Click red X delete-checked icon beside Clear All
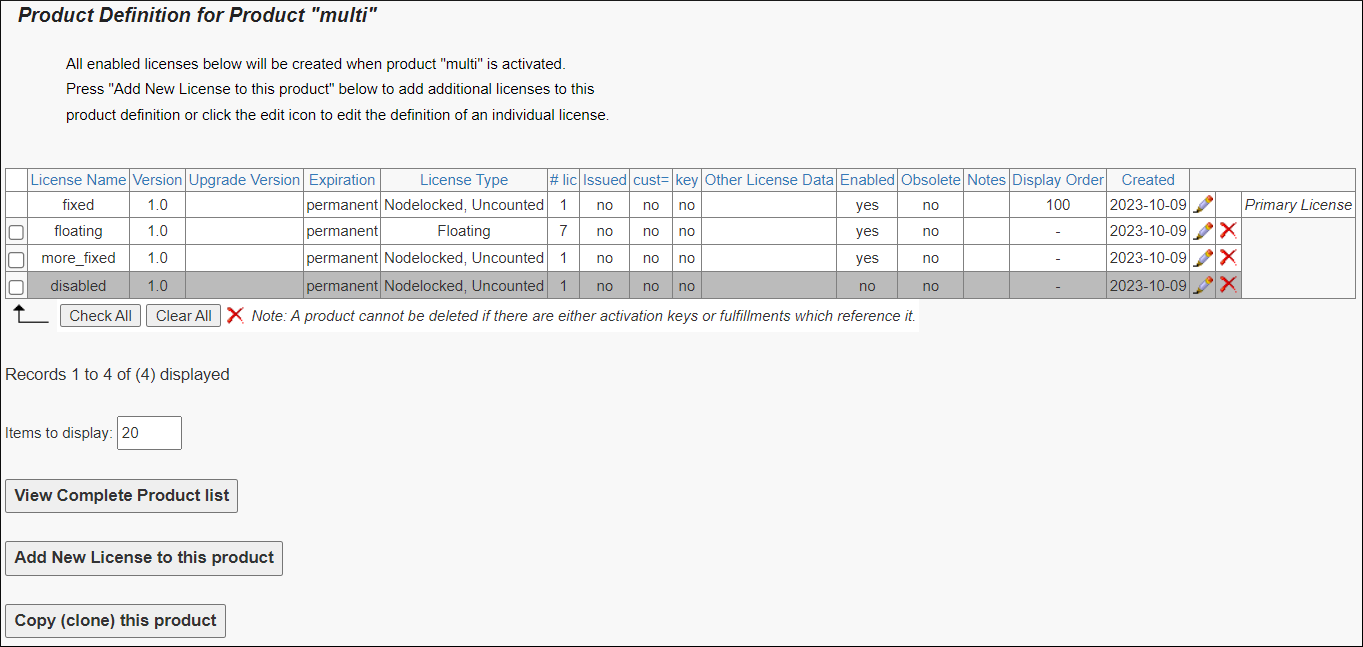This screenshot has height=647, width=1363. [x=235, y=316]
